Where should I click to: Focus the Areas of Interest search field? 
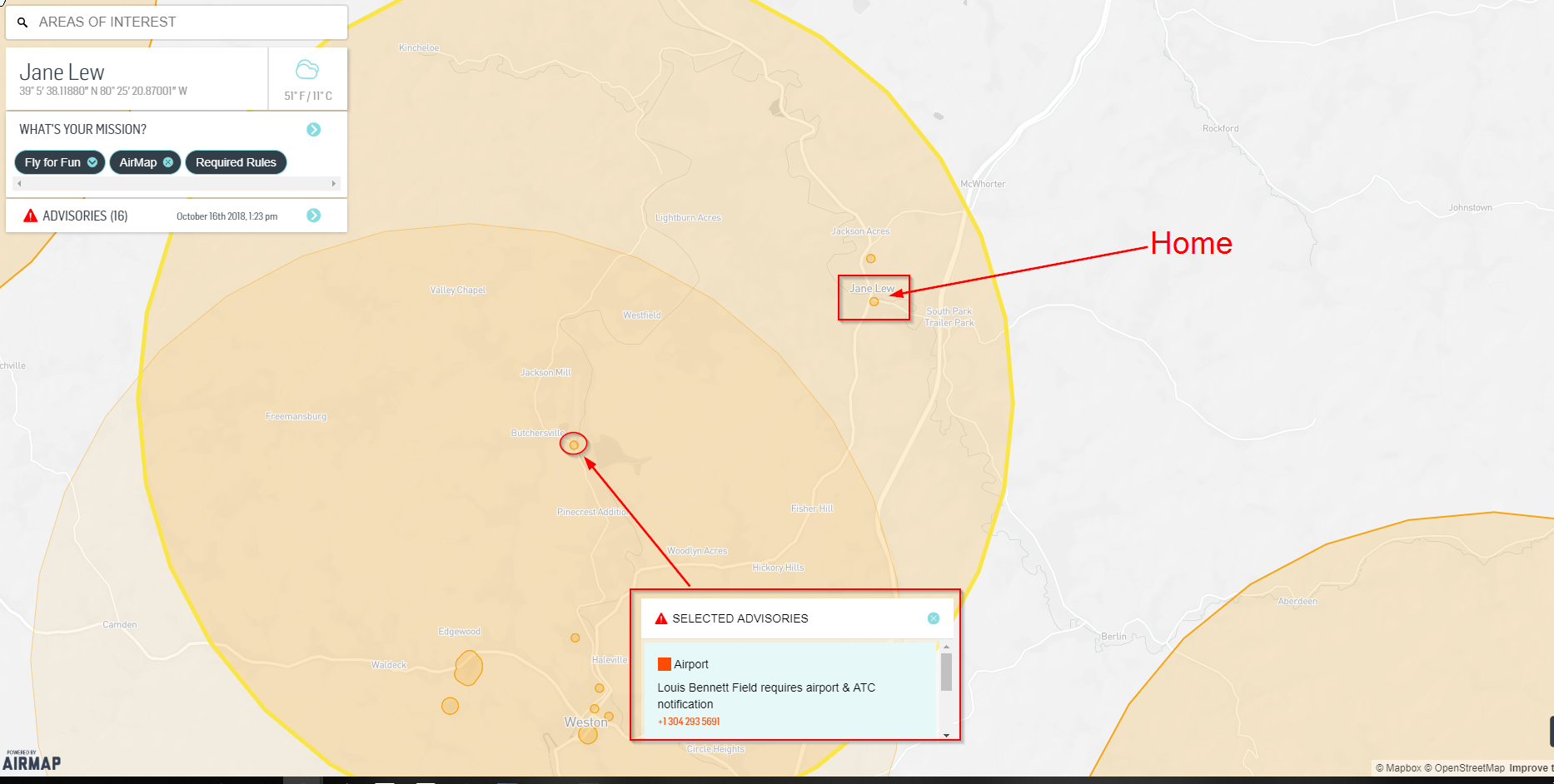click(177, 22)
